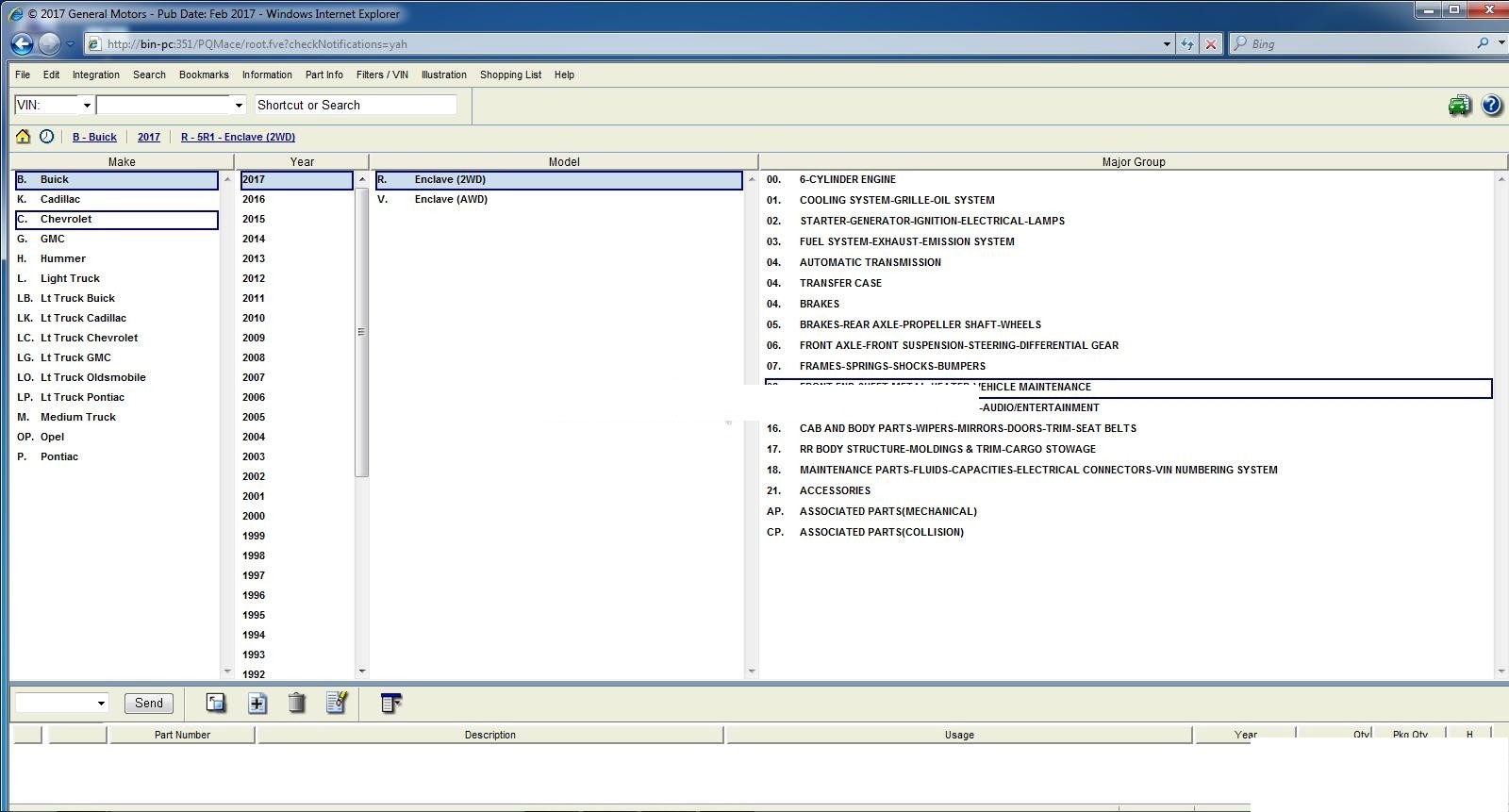Image resolution: width=1509 pixels, height=812 pixels.
Task: Open the Bookmarks menu
Action: click(204, 75)
